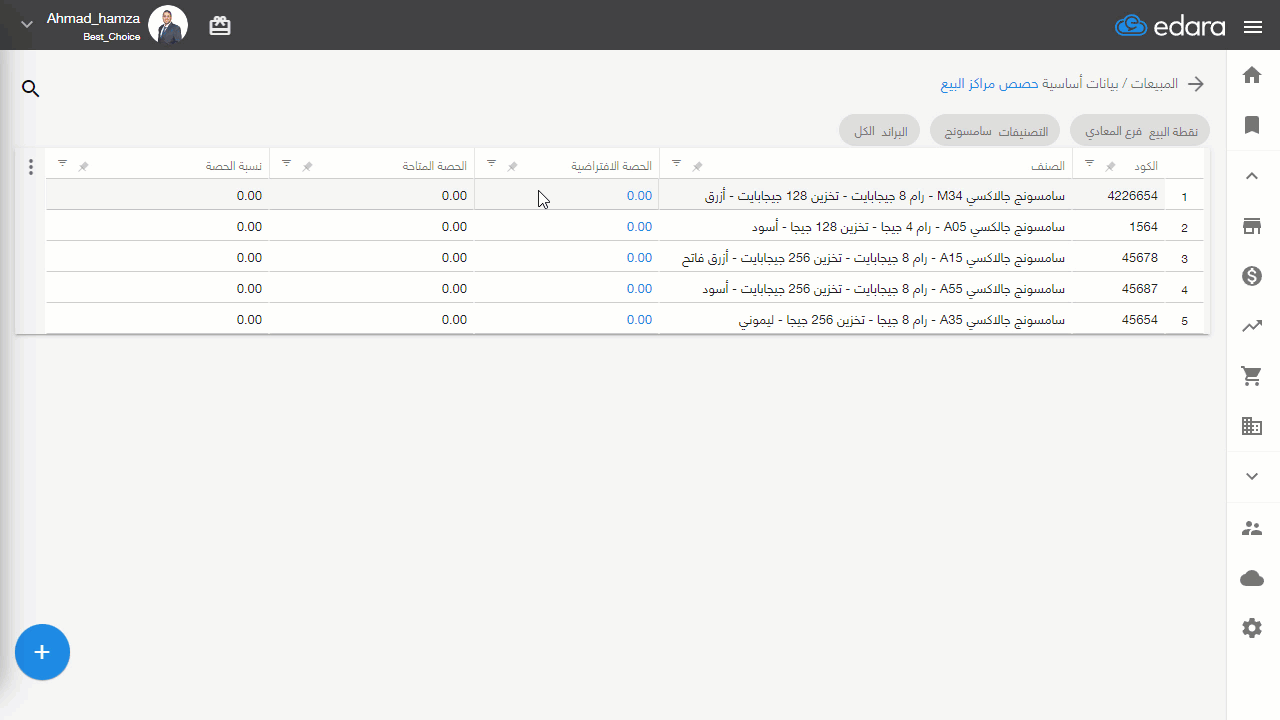Open the cloud sidebar icon
This screenshot has width=1280, height=720.
(x=1252, y=578)
